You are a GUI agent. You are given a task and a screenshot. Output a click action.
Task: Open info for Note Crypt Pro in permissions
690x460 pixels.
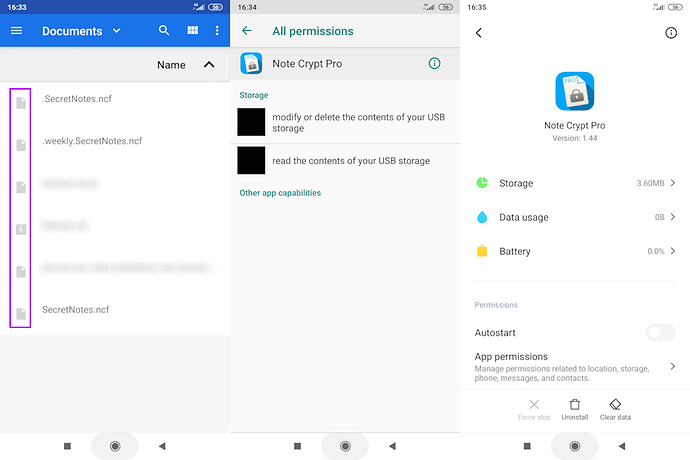[x=434, y=63]
